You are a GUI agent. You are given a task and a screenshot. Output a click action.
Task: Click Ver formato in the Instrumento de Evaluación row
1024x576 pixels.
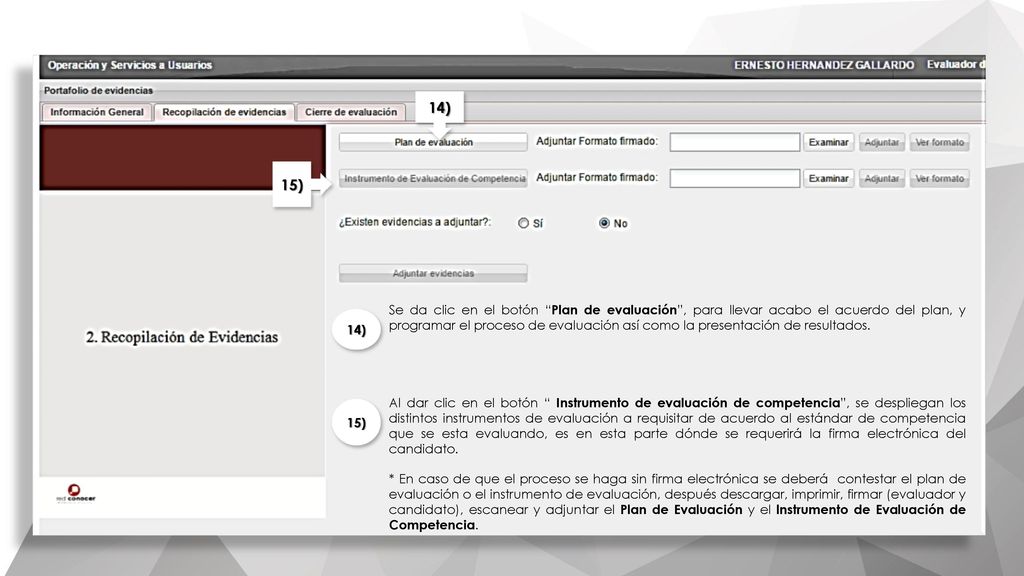[939, 178]
